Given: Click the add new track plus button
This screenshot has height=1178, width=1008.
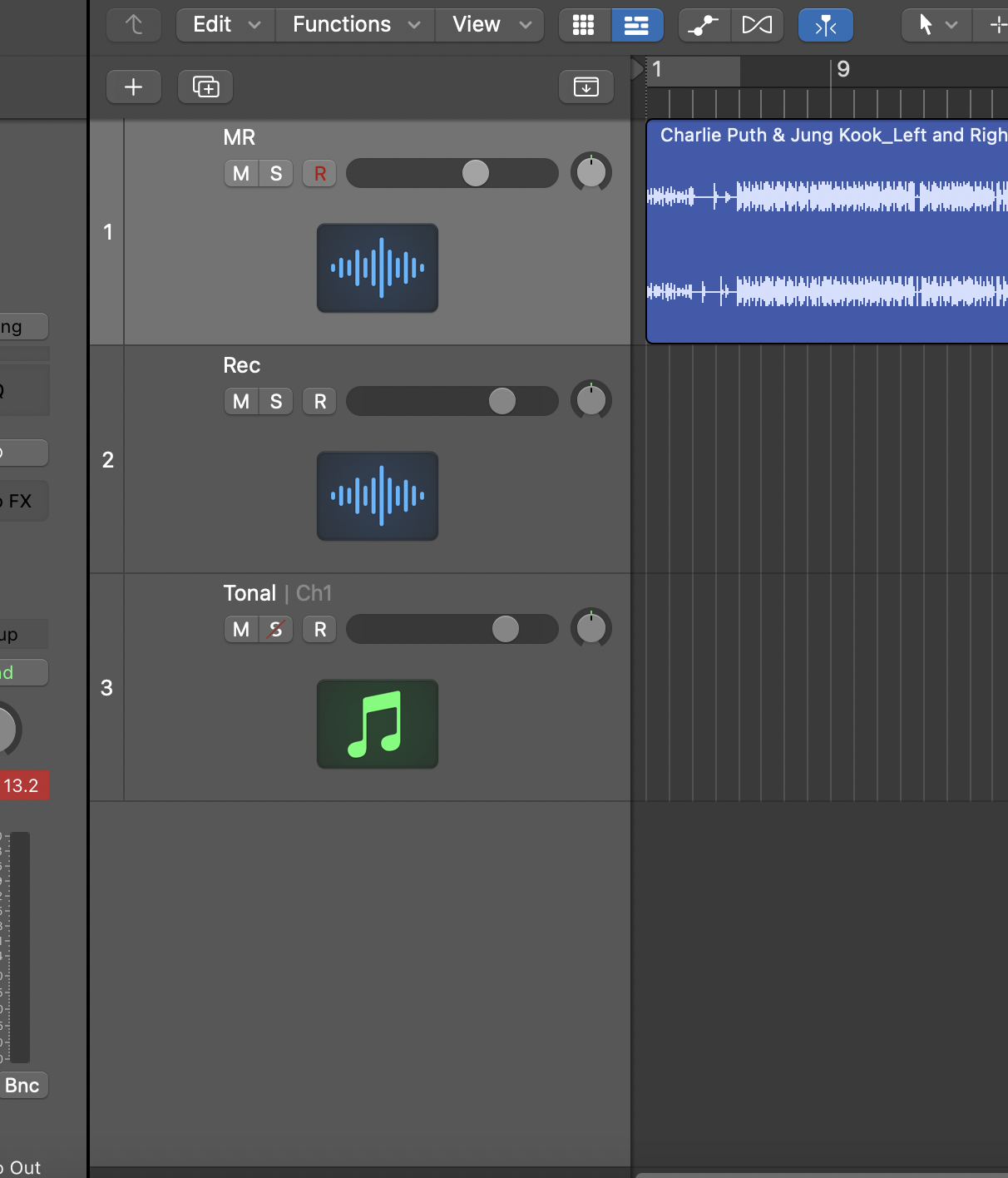Looking at the screenshot, I should [133, 87].
